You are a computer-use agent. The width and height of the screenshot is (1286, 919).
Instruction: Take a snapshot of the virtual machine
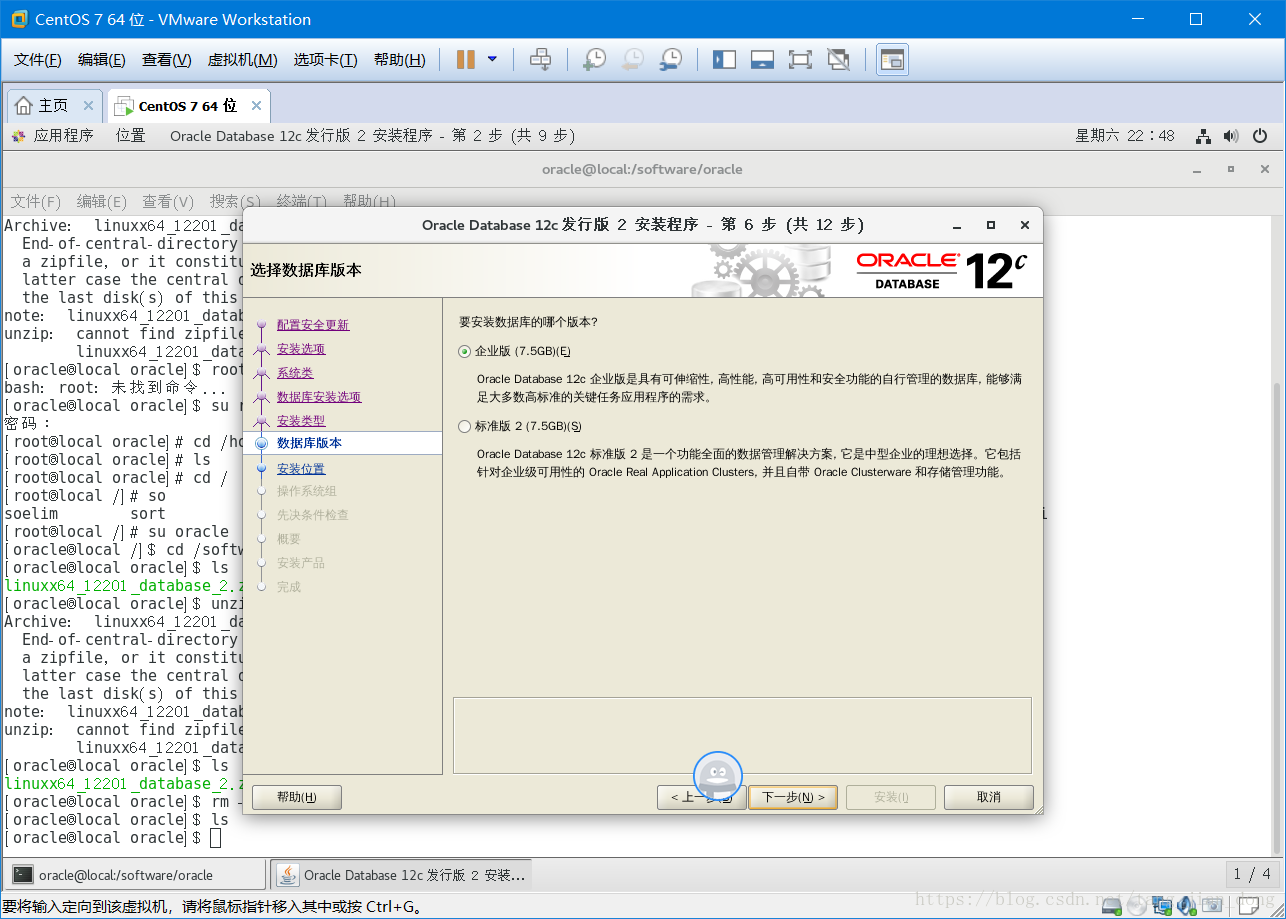[x=594, y=60]
